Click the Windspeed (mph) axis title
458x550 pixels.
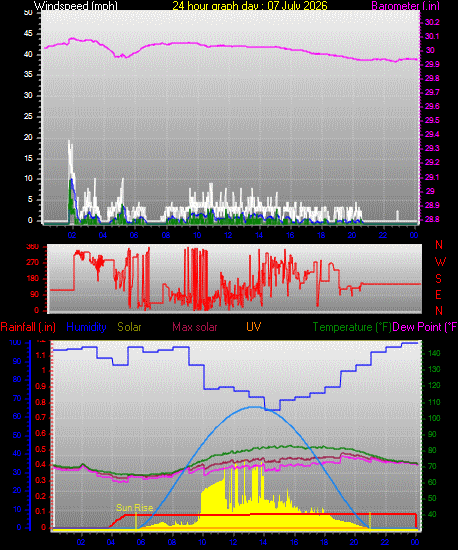point(75,5)
